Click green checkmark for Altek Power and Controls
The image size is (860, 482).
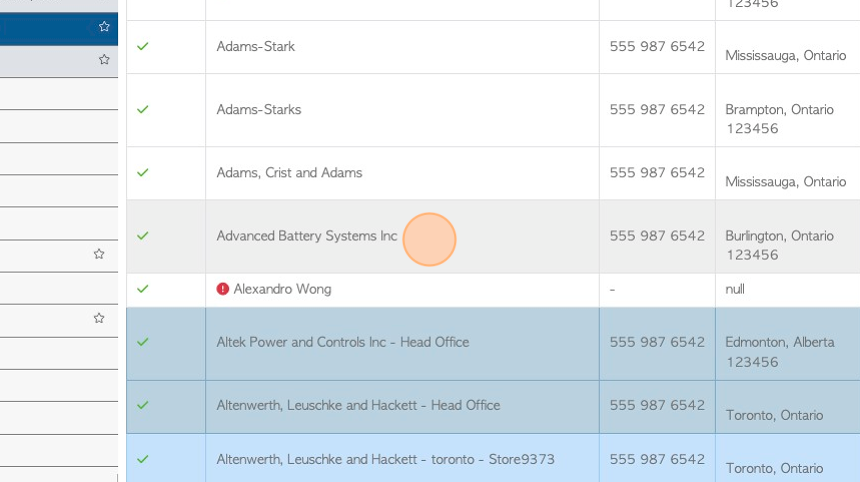pyautogui.click(x=143, y=342)
